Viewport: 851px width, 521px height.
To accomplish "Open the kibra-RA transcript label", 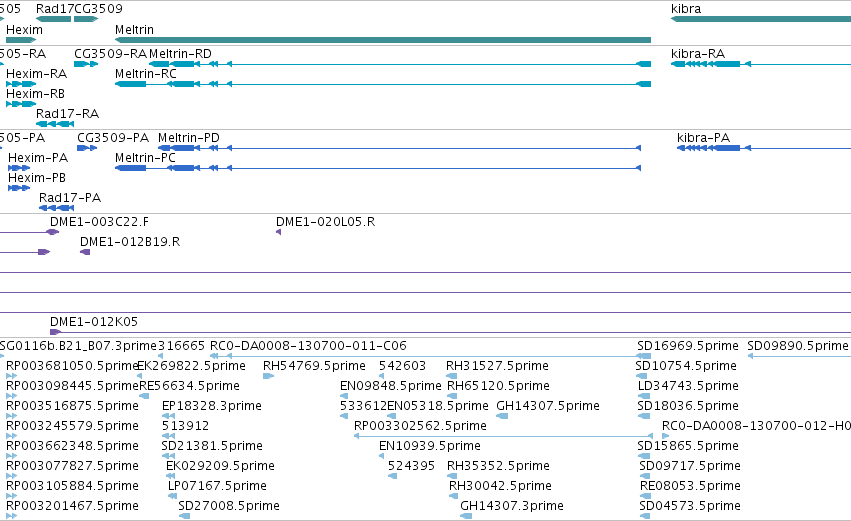I will (698, 54).
